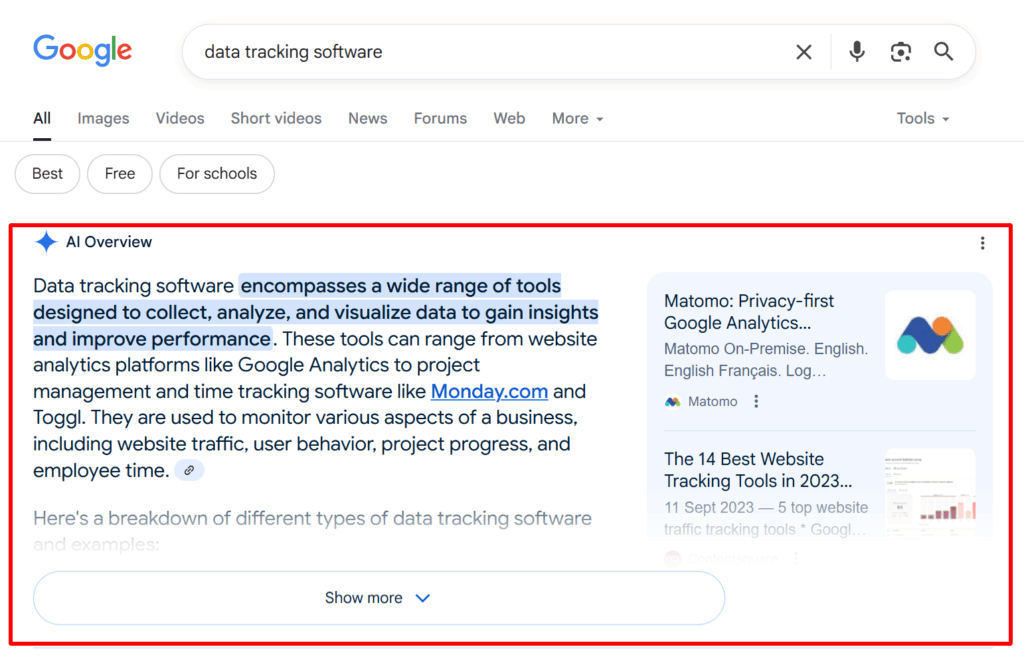Apply the Free filter chip

pos(120,174)
